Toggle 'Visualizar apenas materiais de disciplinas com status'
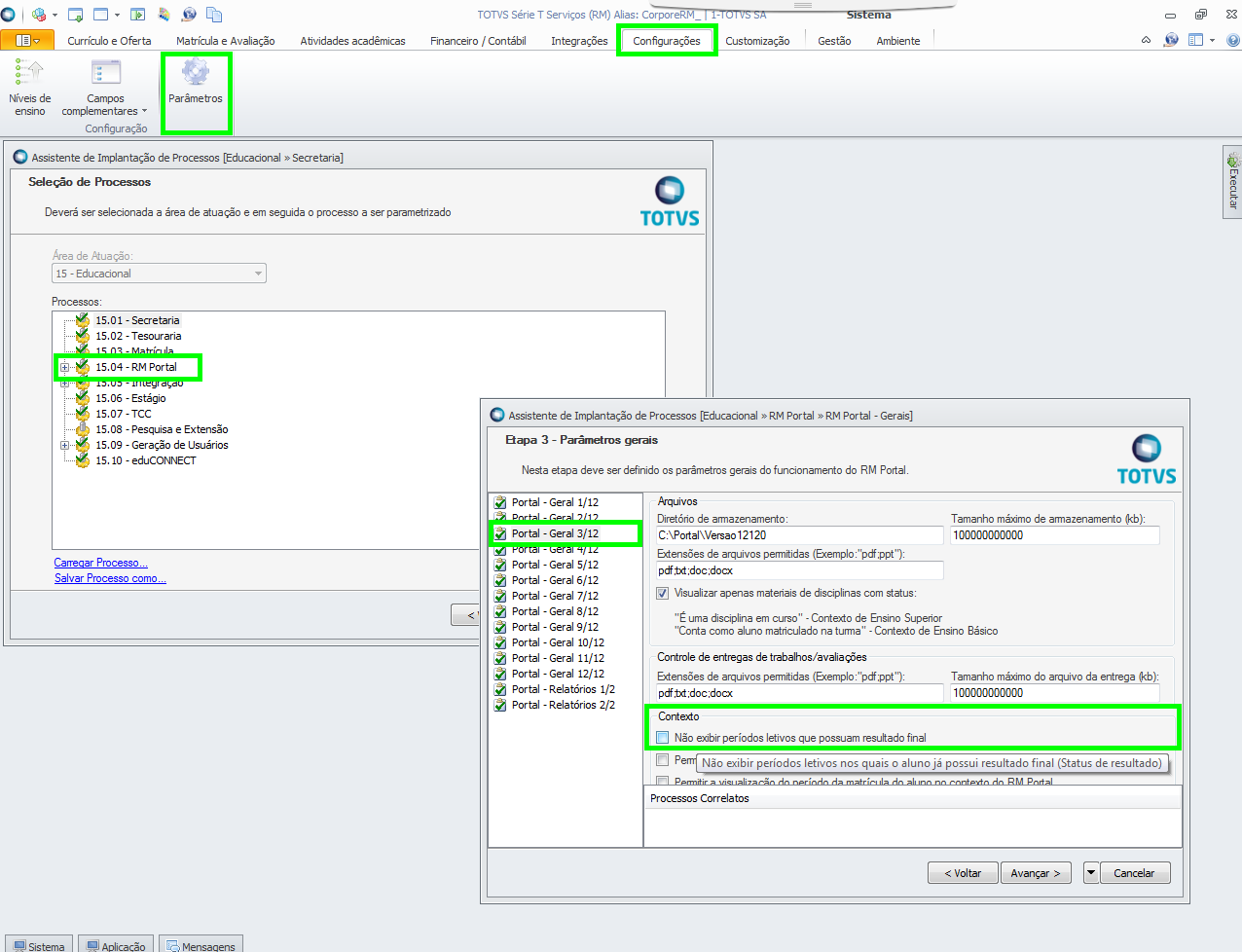This screenshot has height=952, width=1242. [662, 593]
